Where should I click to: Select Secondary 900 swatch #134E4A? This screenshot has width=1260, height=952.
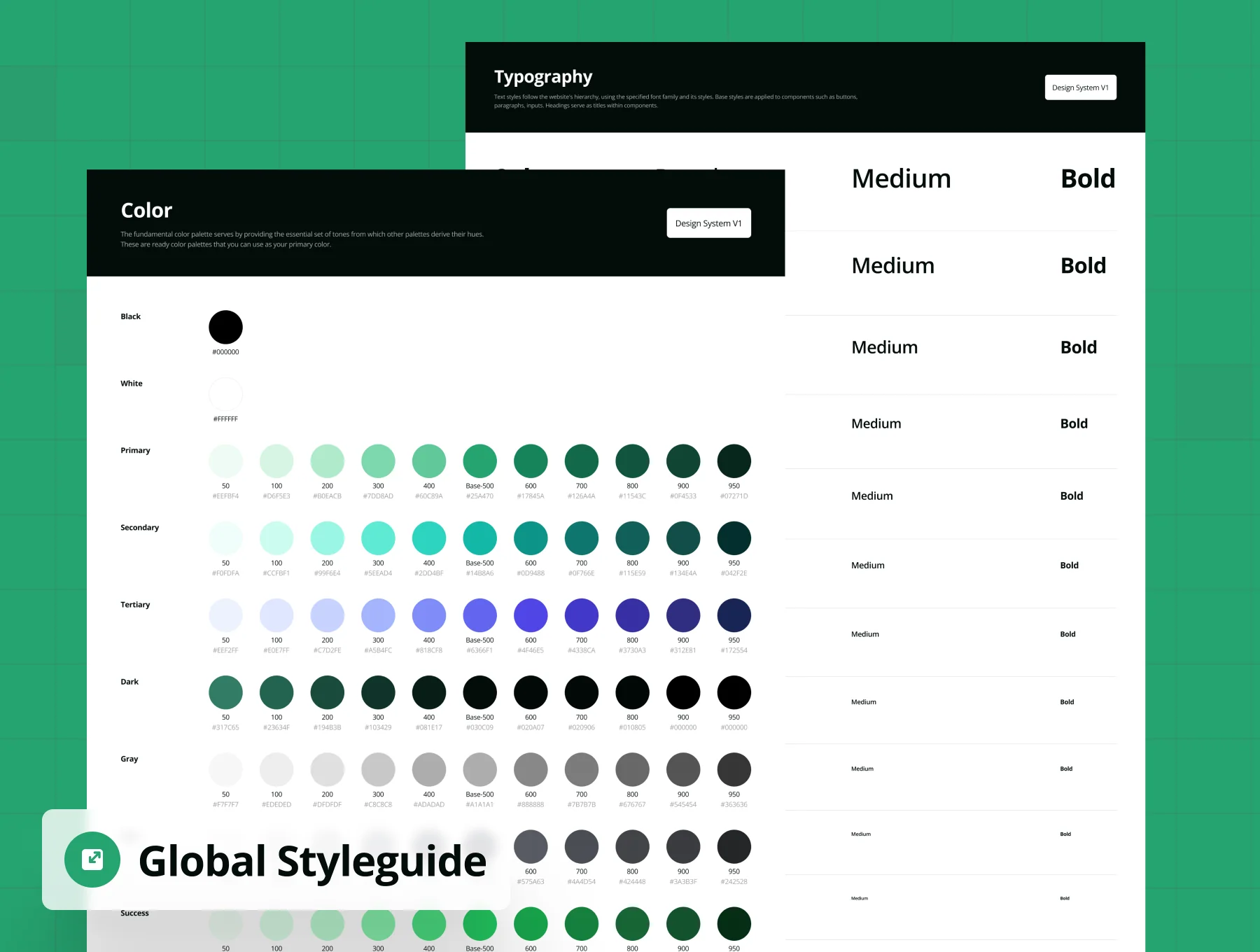[x=683, y=538]
